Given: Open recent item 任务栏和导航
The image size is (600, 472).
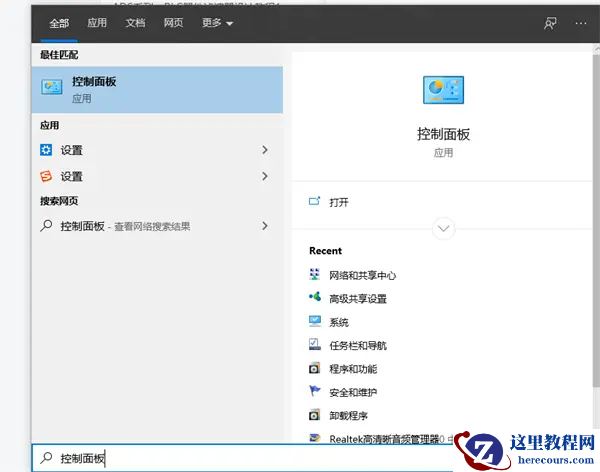Looking at the screenshot, I should click(358, 346).
